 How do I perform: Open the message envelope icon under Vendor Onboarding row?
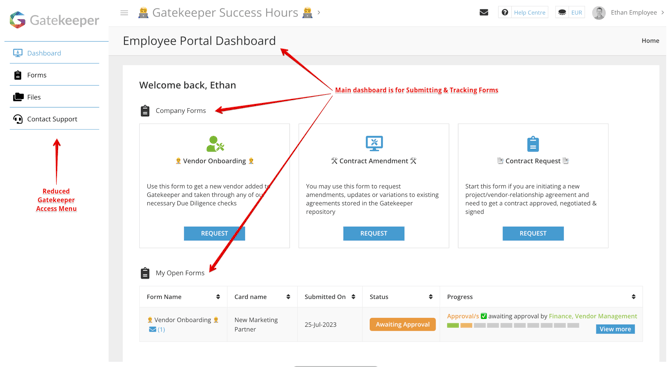[153, 329]
